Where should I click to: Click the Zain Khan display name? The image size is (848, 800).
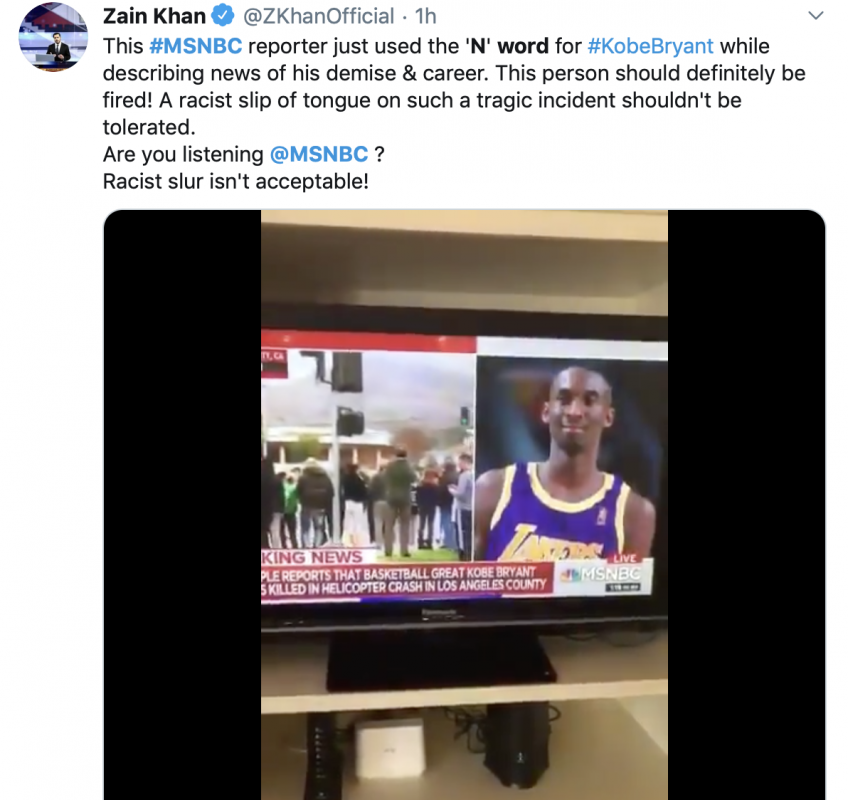click(x=154, y=16)
